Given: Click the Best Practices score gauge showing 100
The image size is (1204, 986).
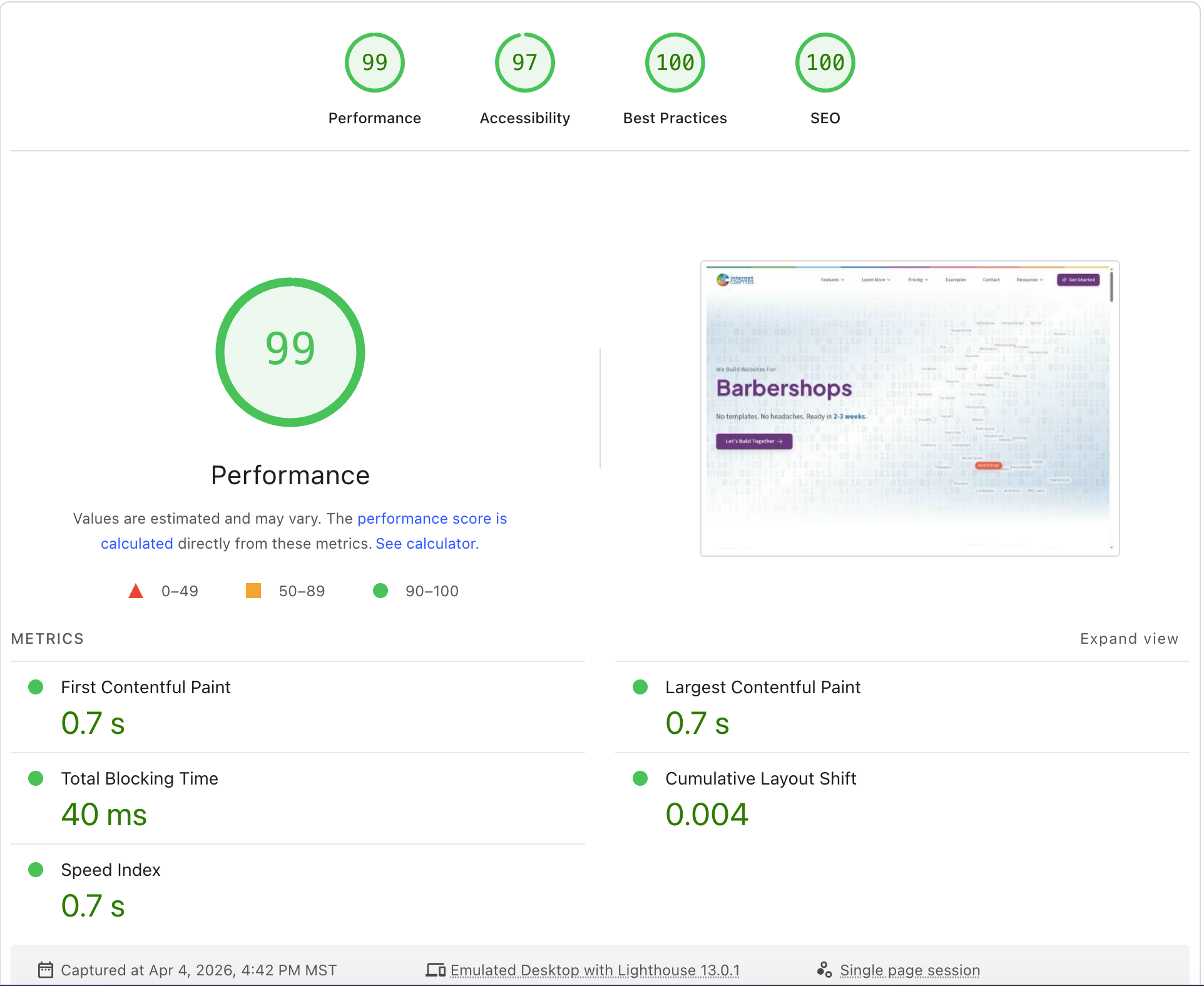Looking at the screenshot, I should pos(675,62).
